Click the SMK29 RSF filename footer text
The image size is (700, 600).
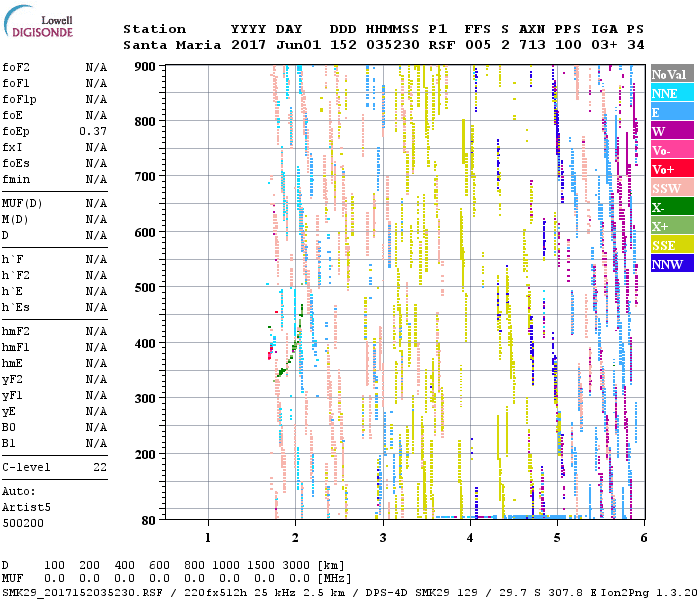82,593
